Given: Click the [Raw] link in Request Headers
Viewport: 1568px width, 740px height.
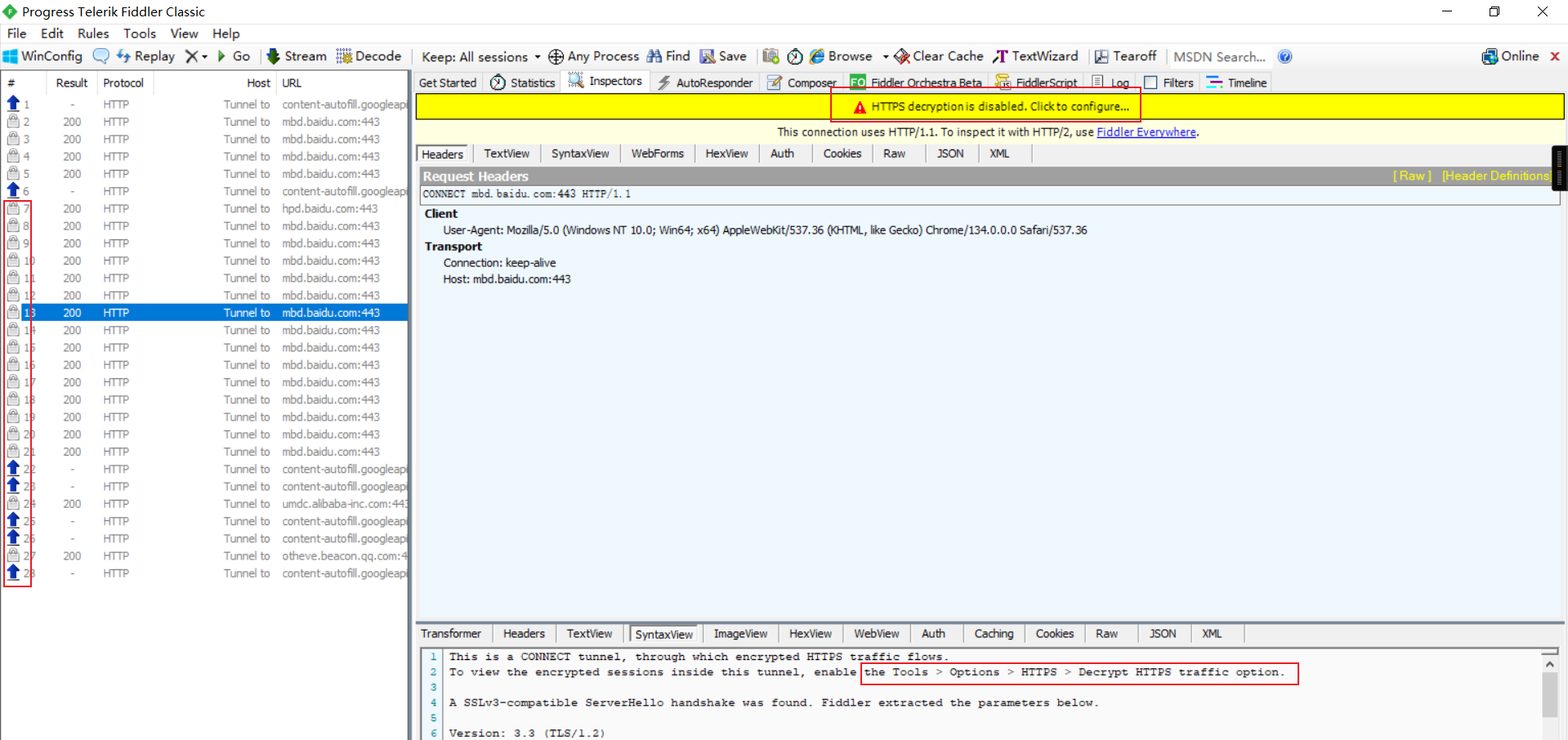Looking at the screenshot, I should (x=1412, y=176).
